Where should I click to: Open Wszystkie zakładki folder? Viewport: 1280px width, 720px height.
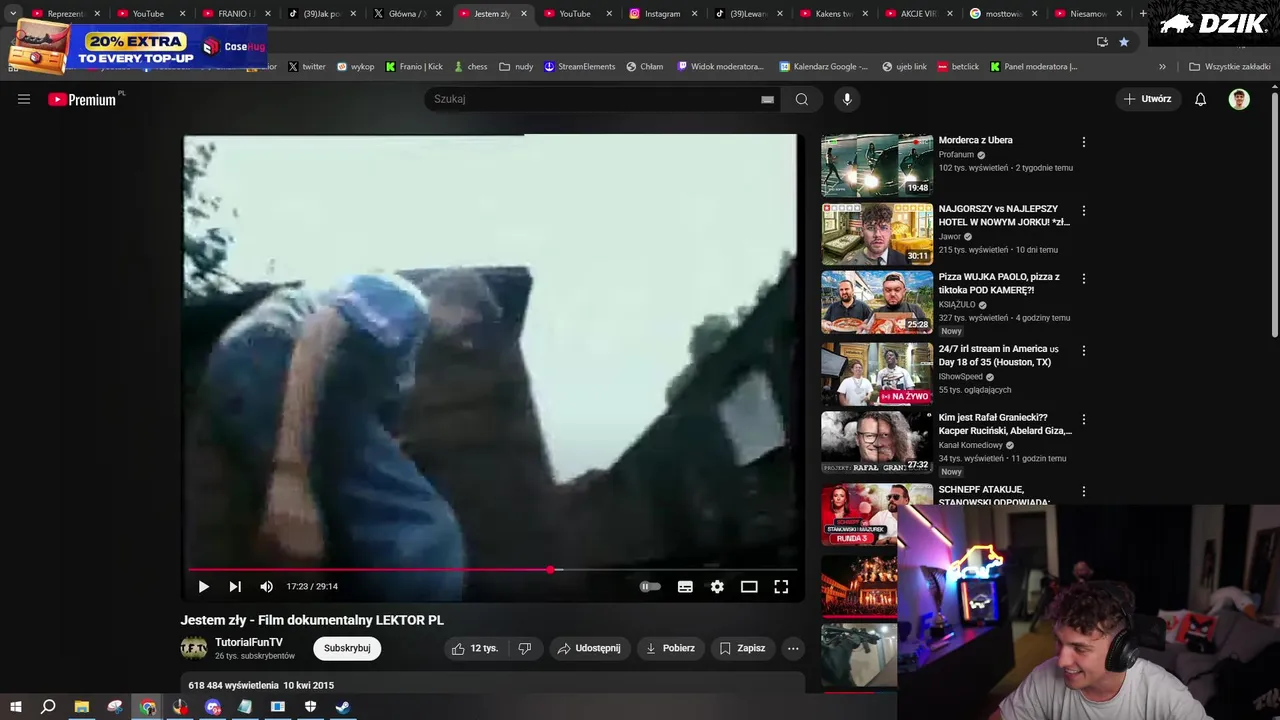tap(1230, 67)
